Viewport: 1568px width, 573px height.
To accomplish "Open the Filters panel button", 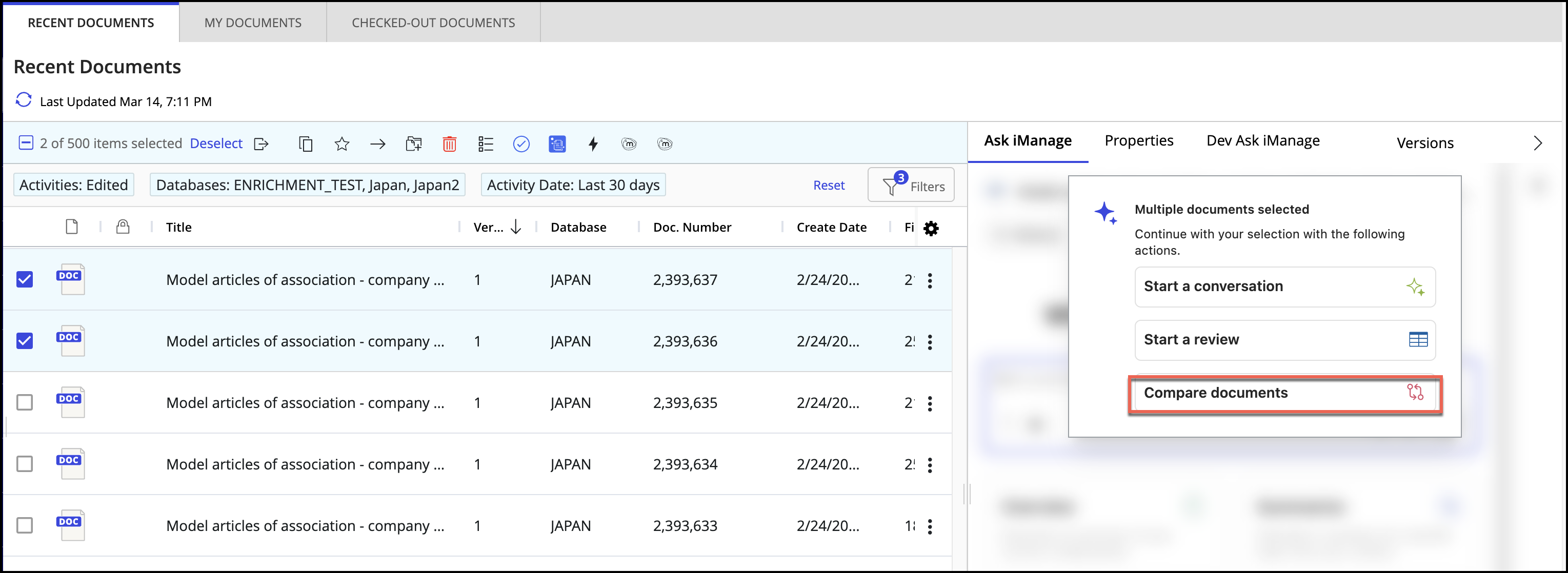I will point(911,185).
